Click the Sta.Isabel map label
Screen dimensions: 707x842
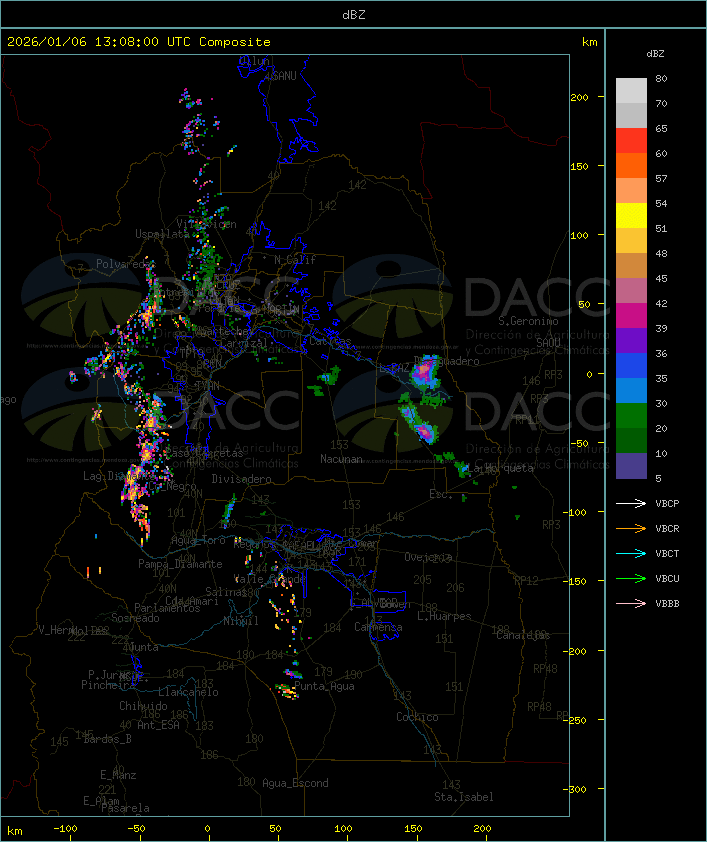[x=463, y=797]
